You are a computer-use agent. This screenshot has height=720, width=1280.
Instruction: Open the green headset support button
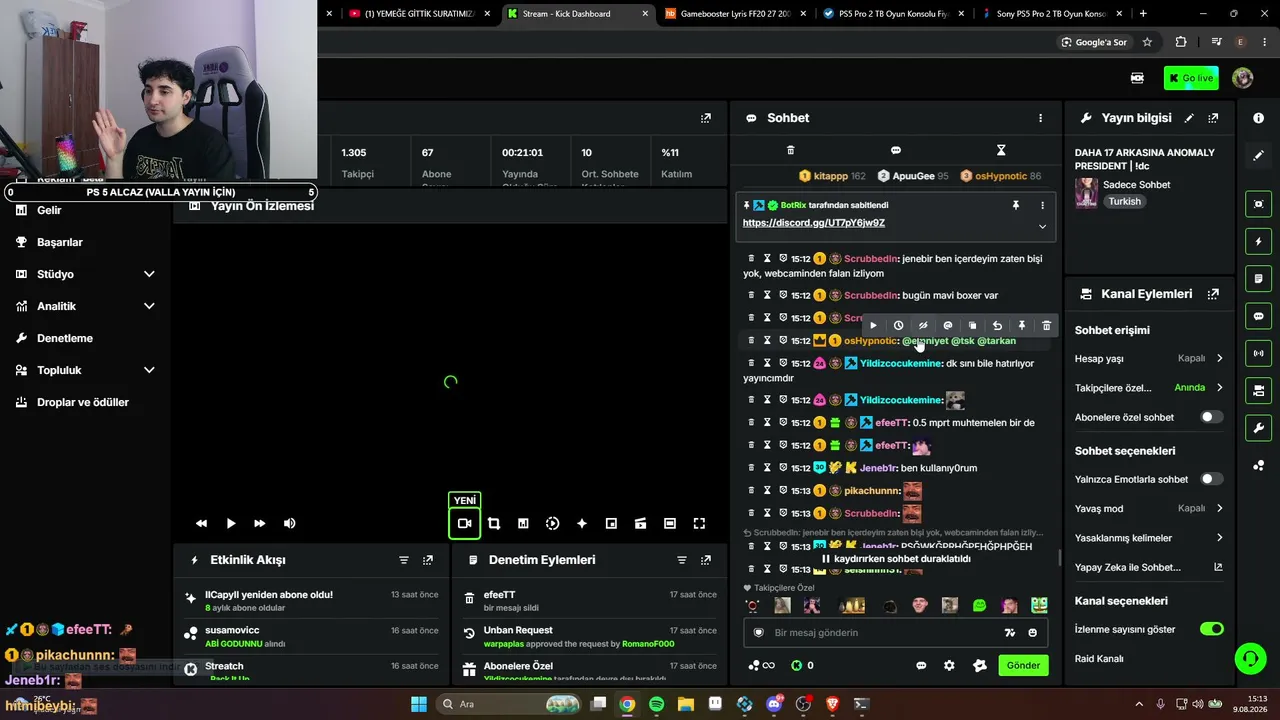click(x=1250, y=658)
